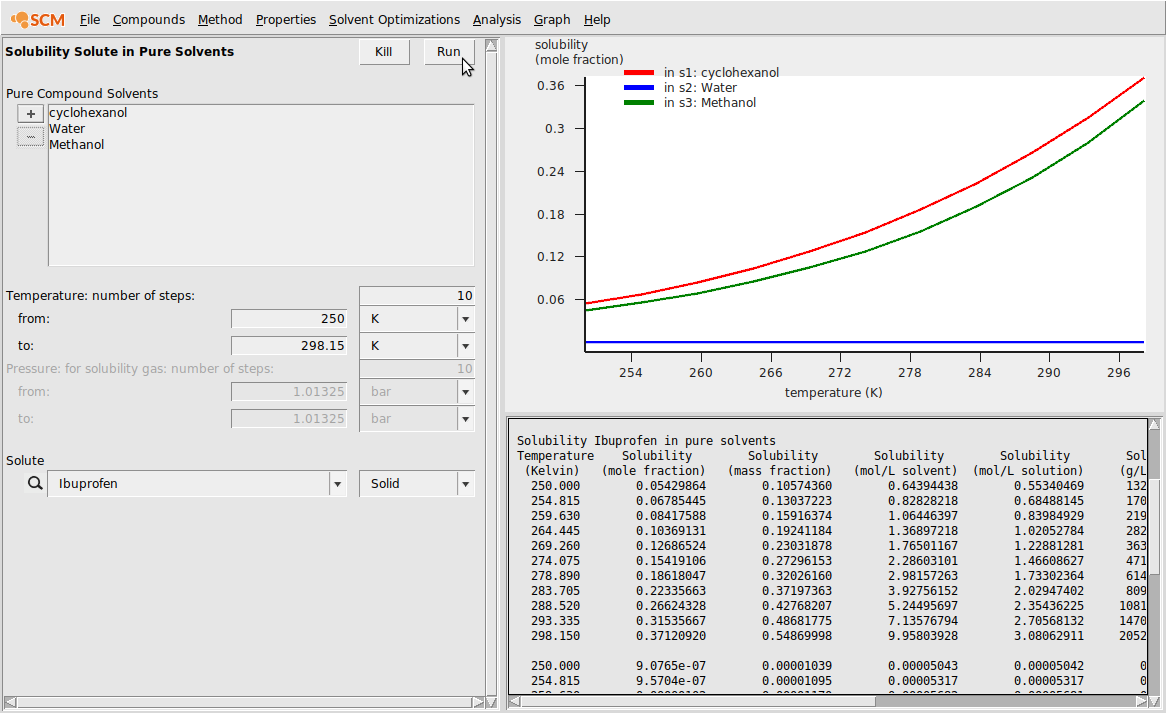Open the File menu
The image size is (1166, 713).
pyautogui.click(x=89, y=19)
